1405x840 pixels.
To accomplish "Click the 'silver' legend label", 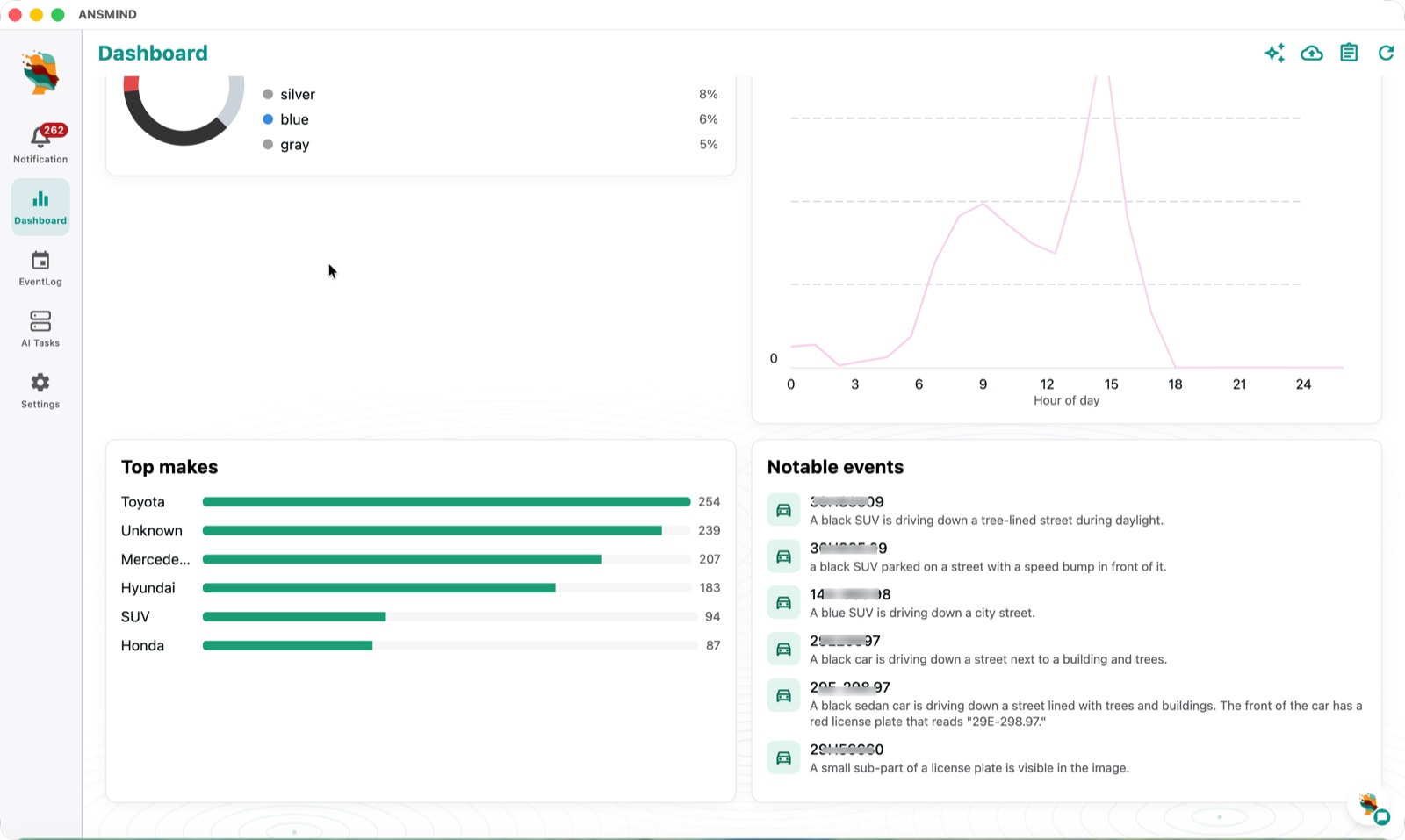I will tap(298, 95).
